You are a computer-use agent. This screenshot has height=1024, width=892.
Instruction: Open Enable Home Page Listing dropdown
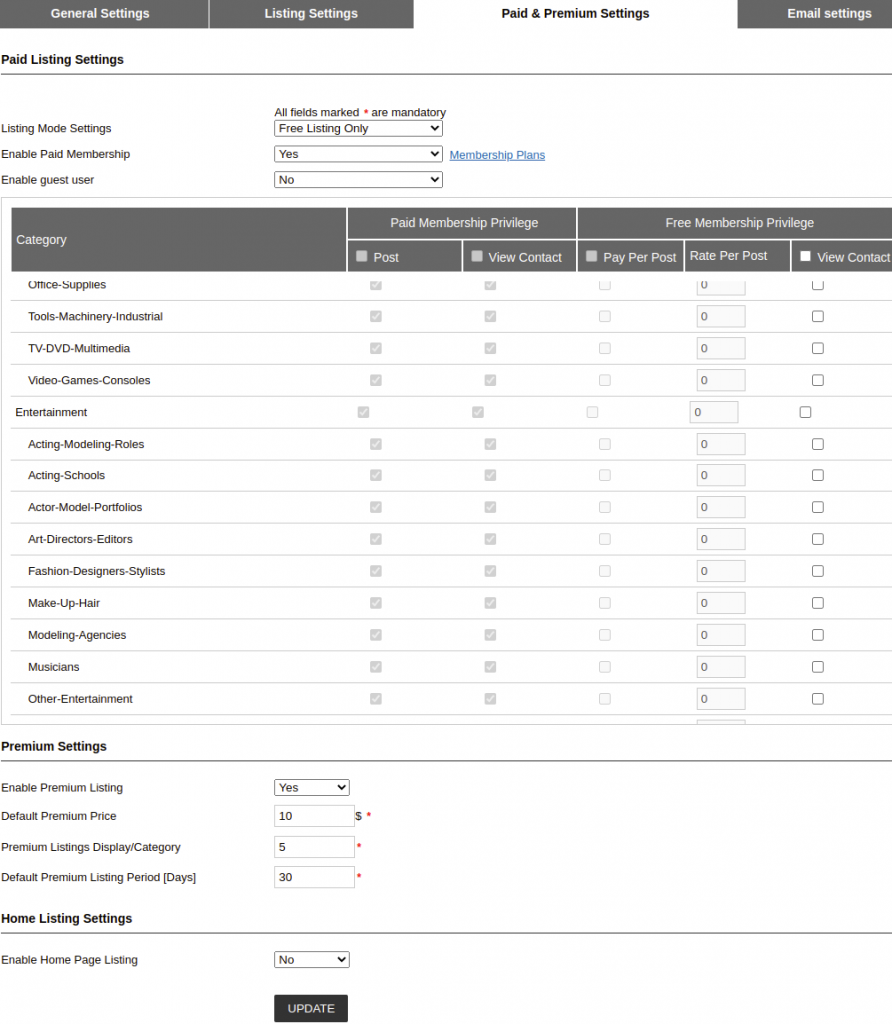tap(311, 960)
